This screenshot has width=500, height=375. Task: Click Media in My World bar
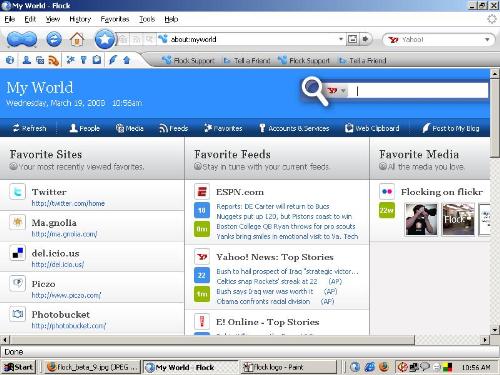click(130, 128)
